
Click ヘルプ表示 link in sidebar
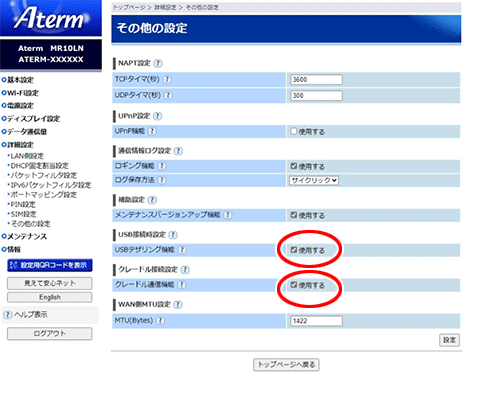(x=31, y=314)
